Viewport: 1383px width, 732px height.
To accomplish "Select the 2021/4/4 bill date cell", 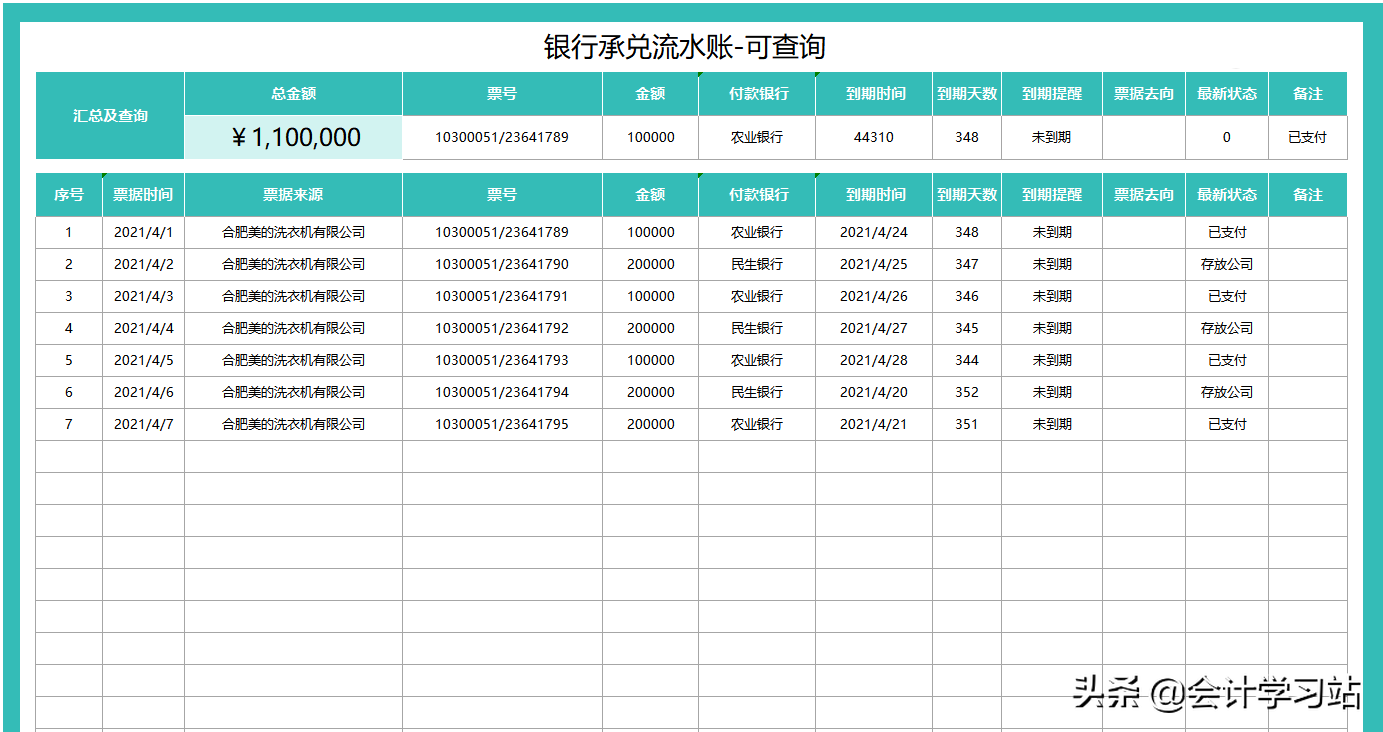I will 143,328.
